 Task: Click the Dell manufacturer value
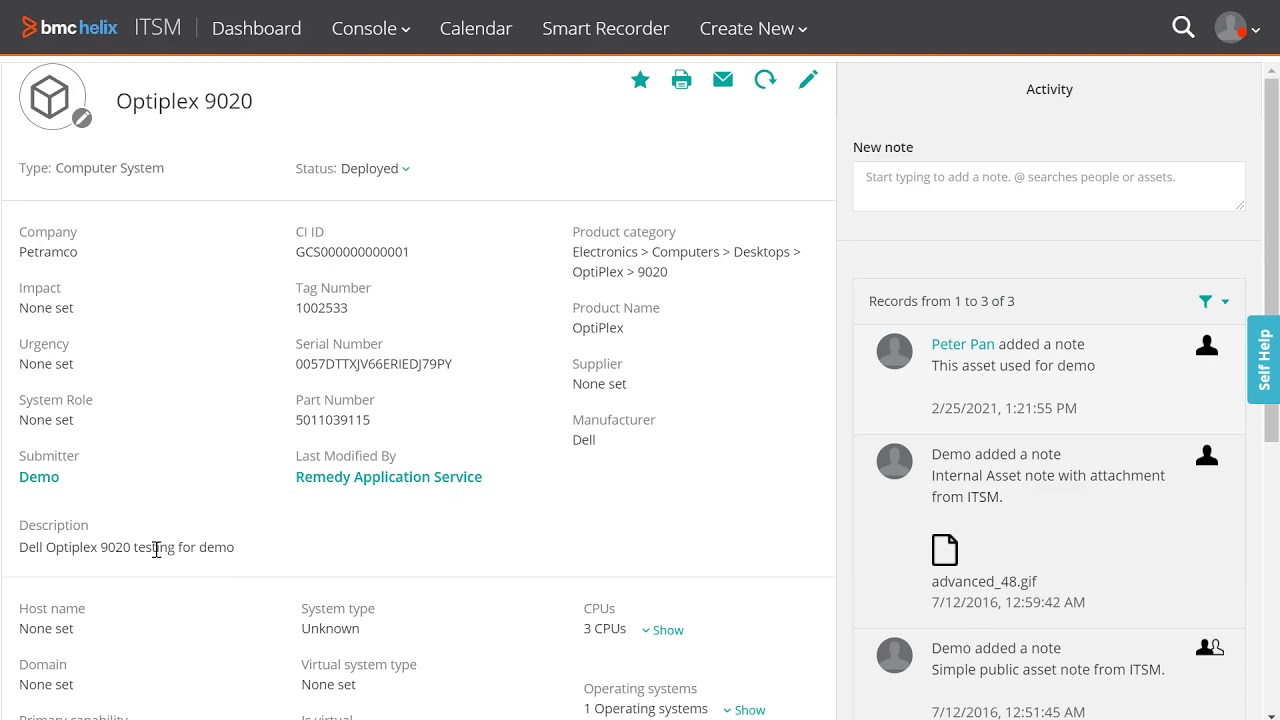[x=584, y=440]
